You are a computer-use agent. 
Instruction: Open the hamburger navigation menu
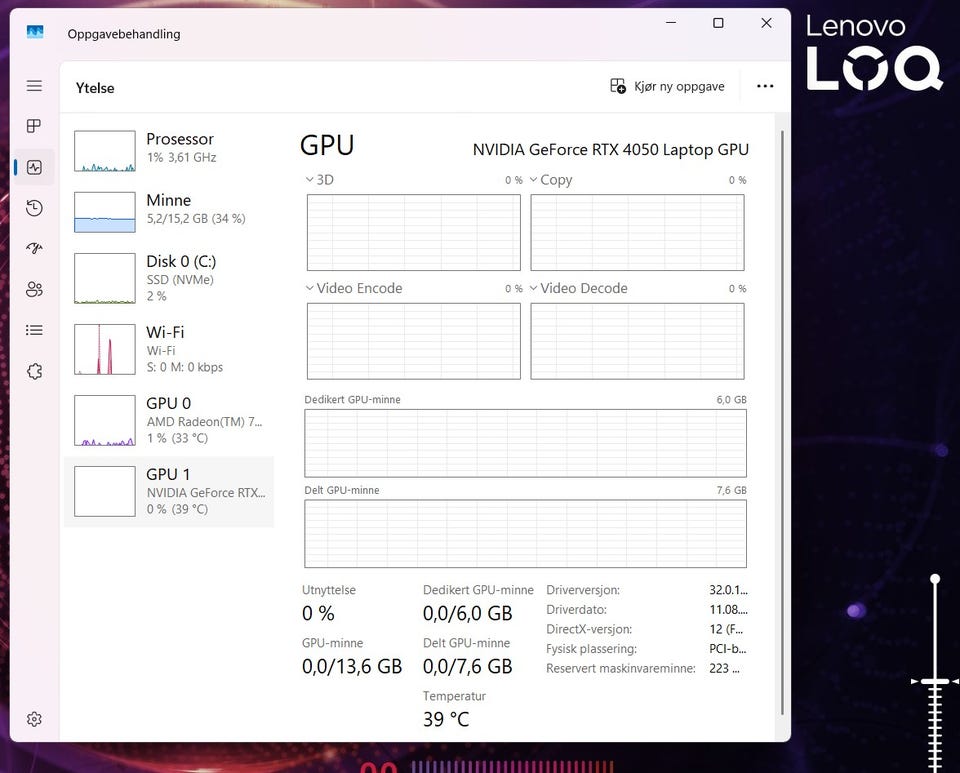point(34,86)
